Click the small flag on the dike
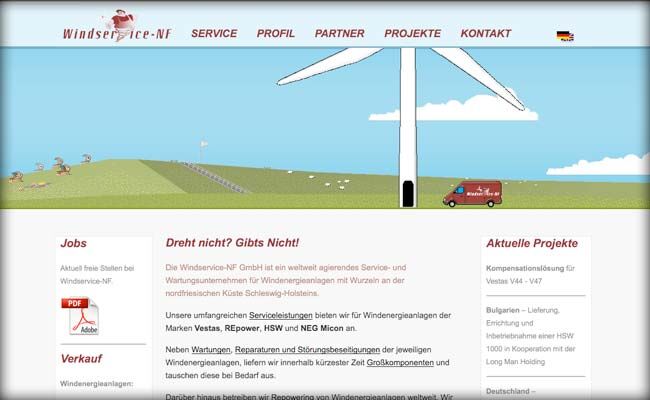Viewport: 650px width, 400px height. (203, 144)
